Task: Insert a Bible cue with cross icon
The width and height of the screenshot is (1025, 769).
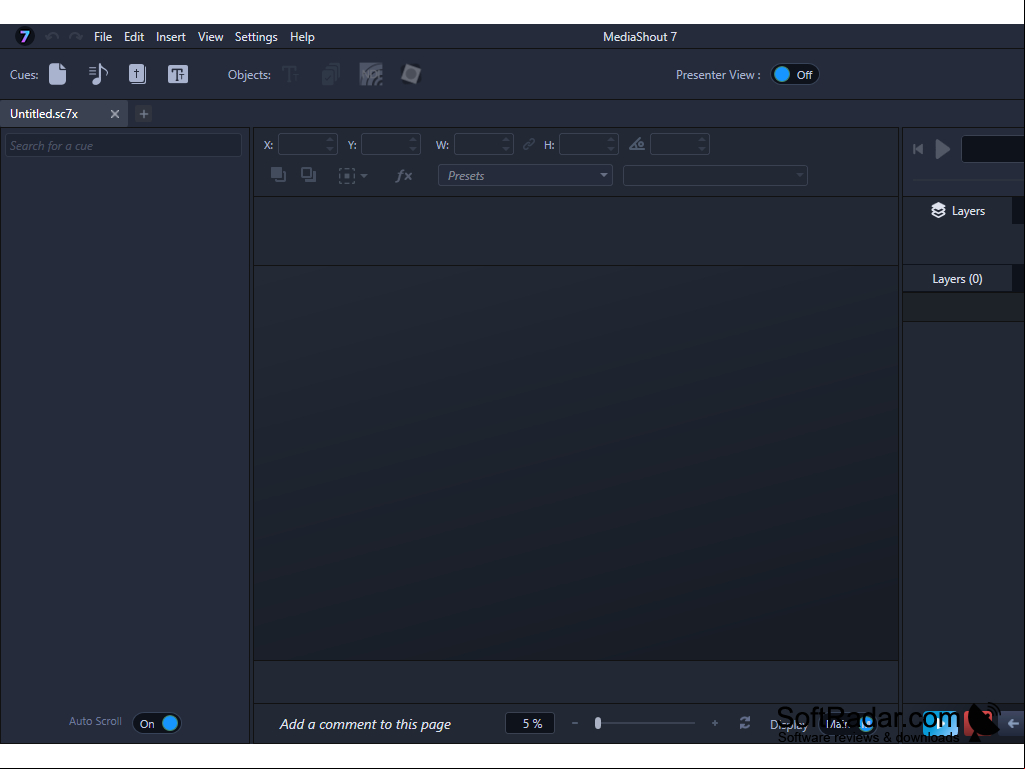Action: click(137, 74)
